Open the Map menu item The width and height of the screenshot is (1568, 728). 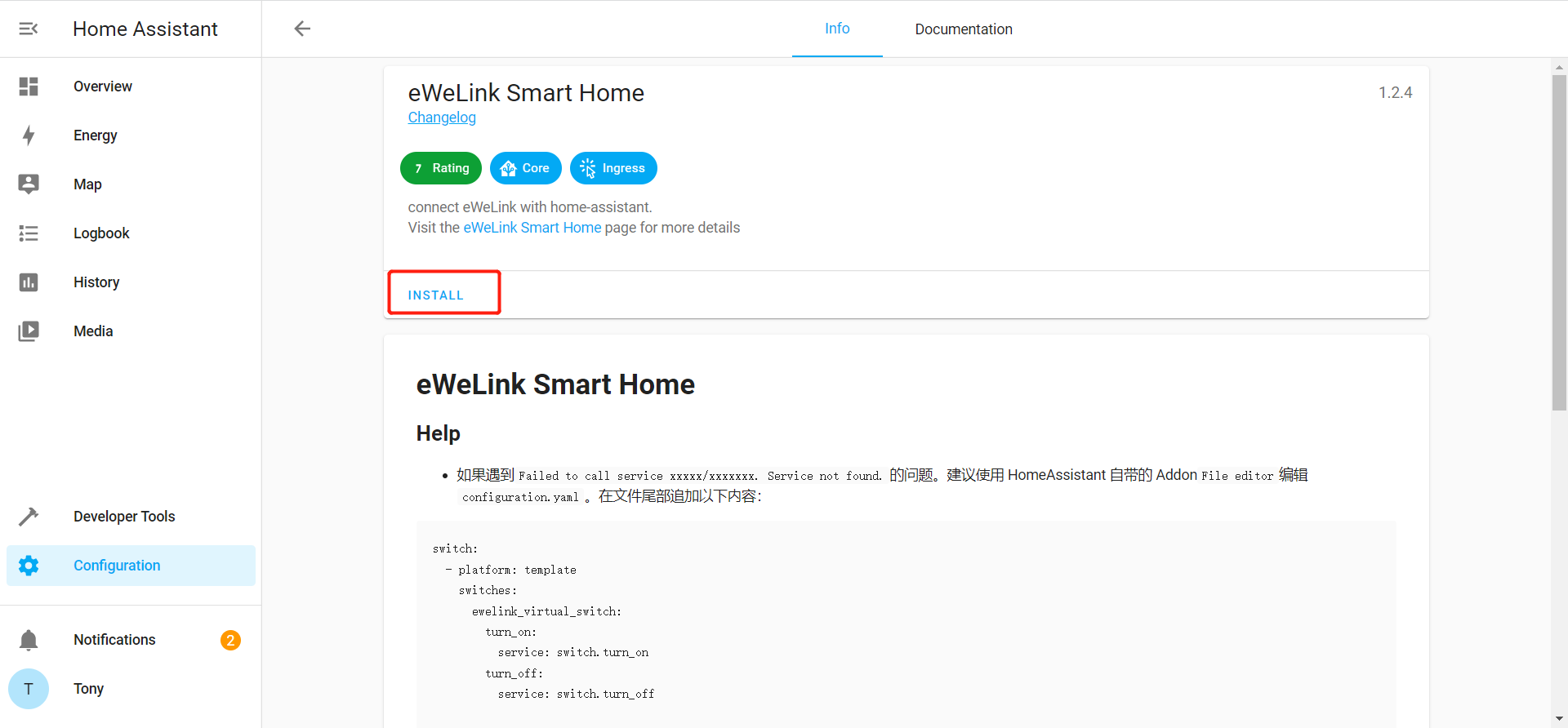(131, 184)
